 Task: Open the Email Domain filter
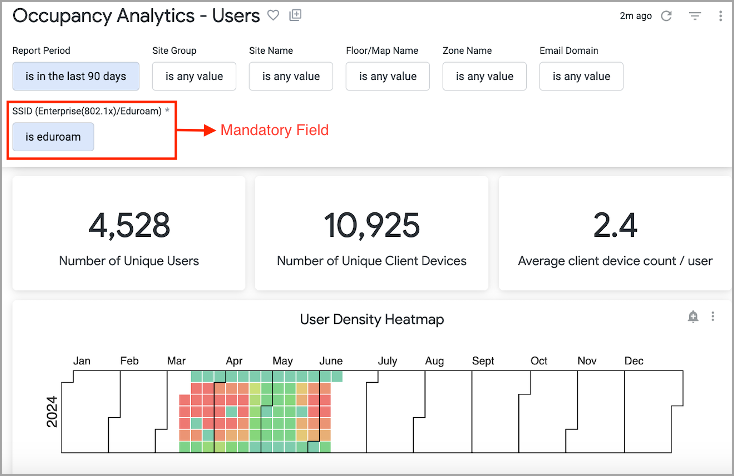pyautogui.click(x=581, y=76)
